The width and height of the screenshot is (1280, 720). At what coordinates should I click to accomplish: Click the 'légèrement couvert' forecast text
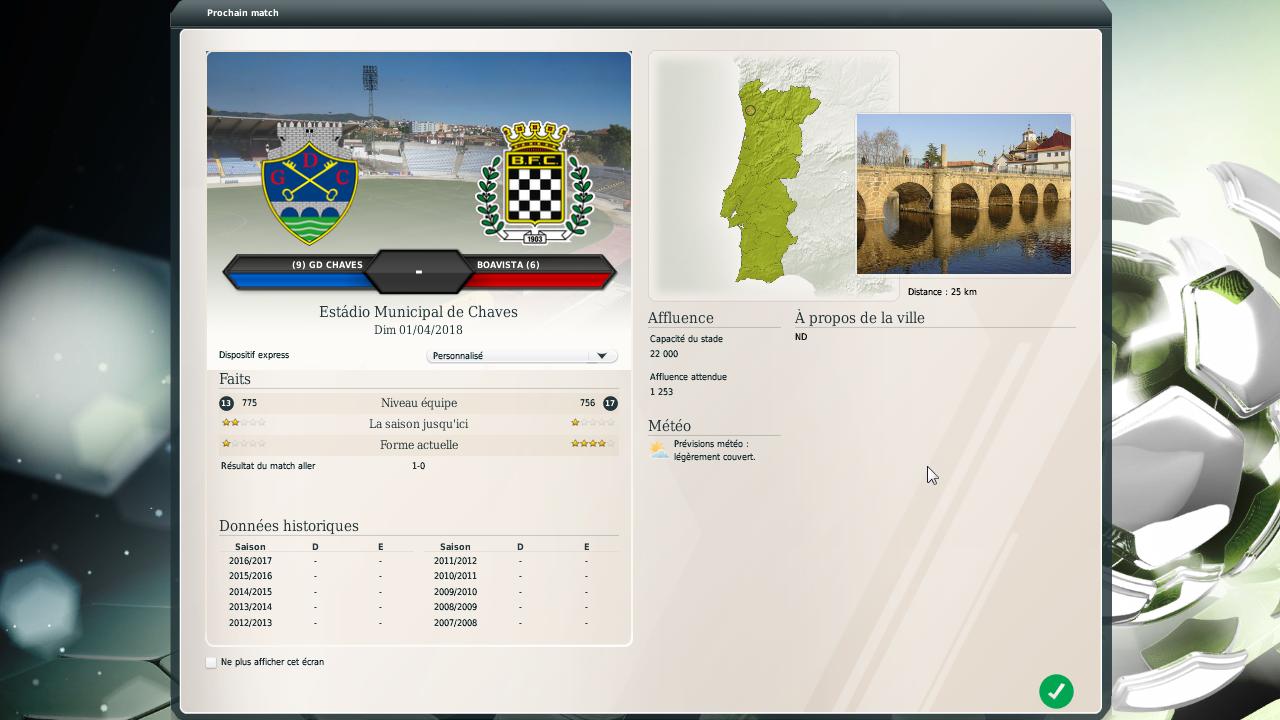click(x=715, y=457)
